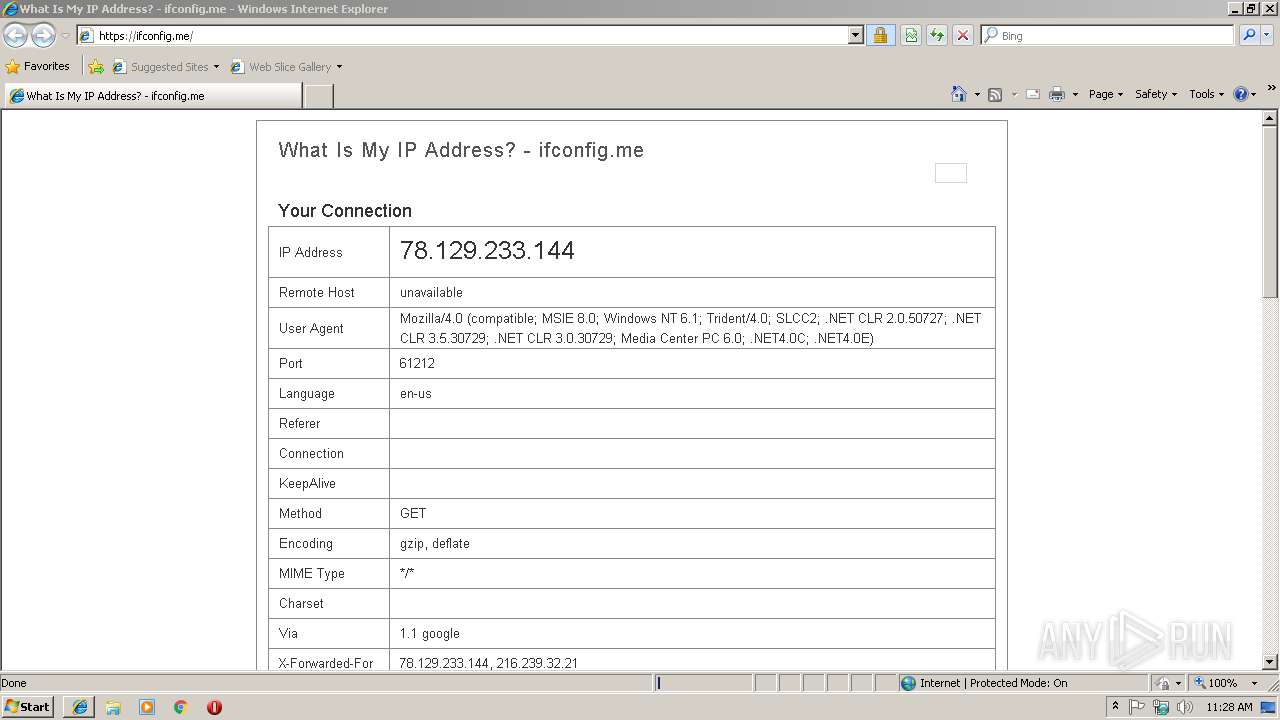Run search with the magnifier button
Image resolution: width=1280 pixels, height=720 pixels.
tap(1249, 36)
